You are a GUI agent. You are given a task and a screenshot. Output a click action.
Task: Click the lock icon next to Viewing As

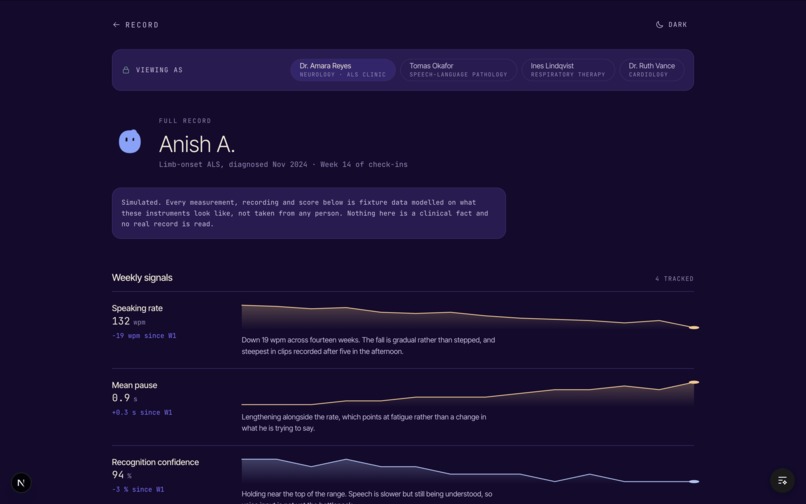pos(125,70)
